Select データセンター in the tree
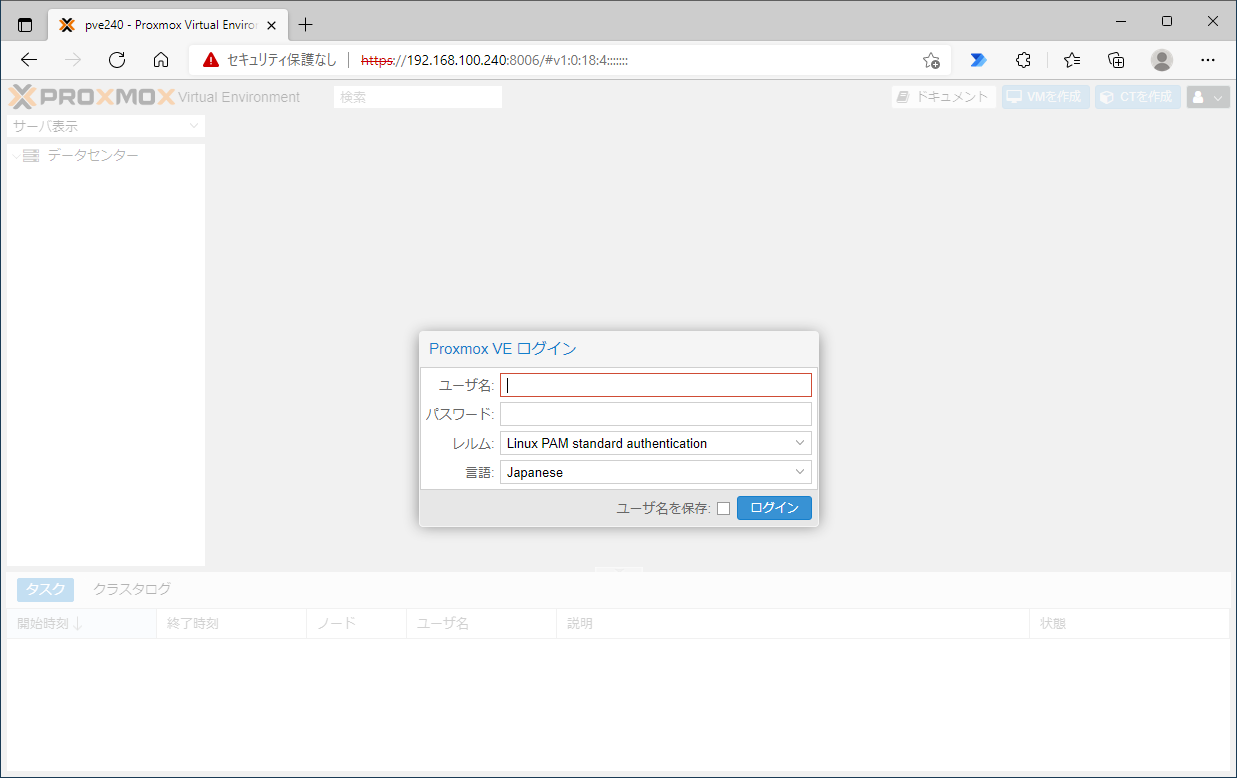 tap(93, 156)
